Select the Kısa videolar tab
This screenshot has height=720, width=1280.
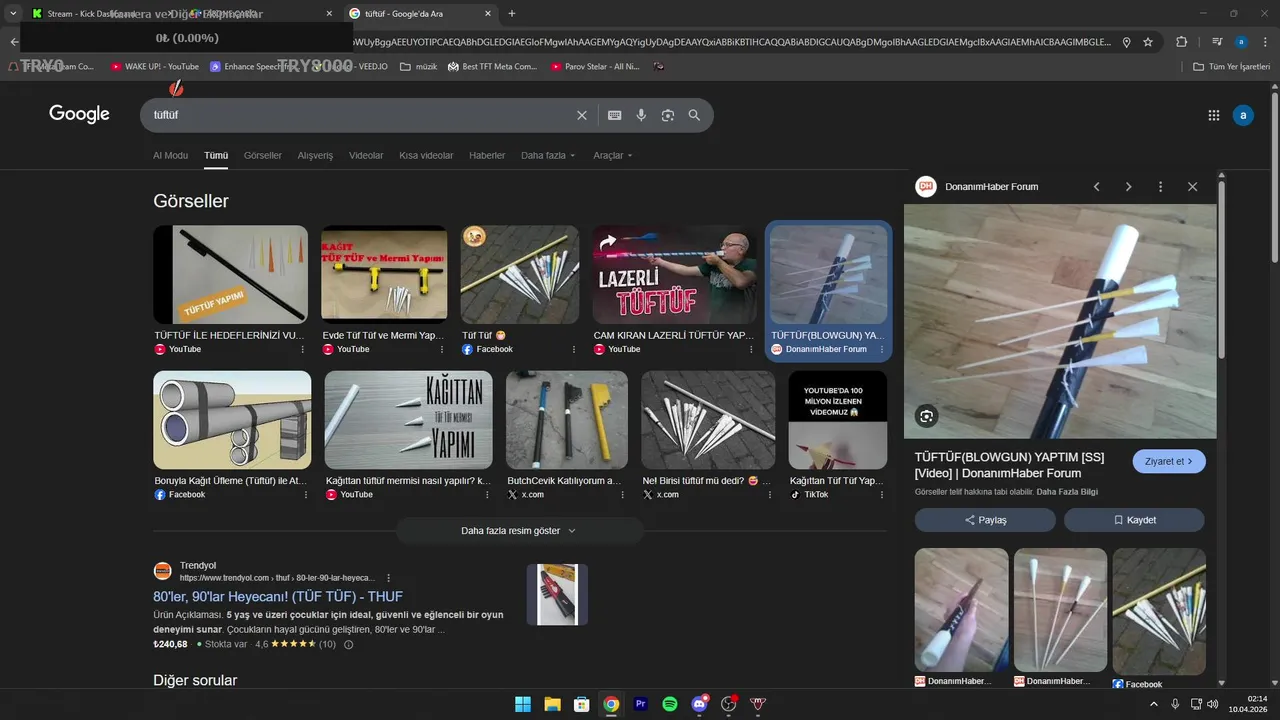click(426, 156)
